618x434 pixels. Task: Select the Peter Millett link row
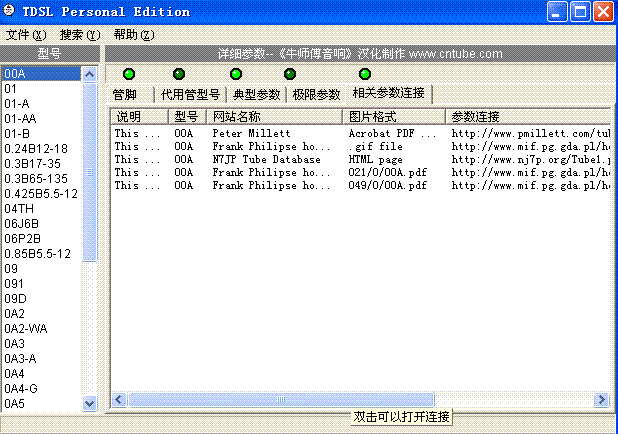250,133
